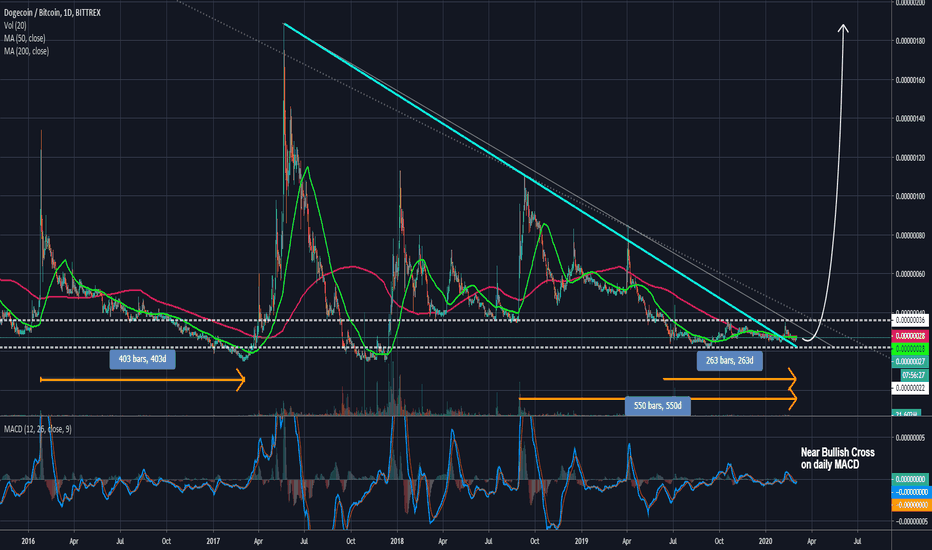Select the Vol (20) indicator legend
This screenshot has height=550, width=932.
click(x=15, y=26)
